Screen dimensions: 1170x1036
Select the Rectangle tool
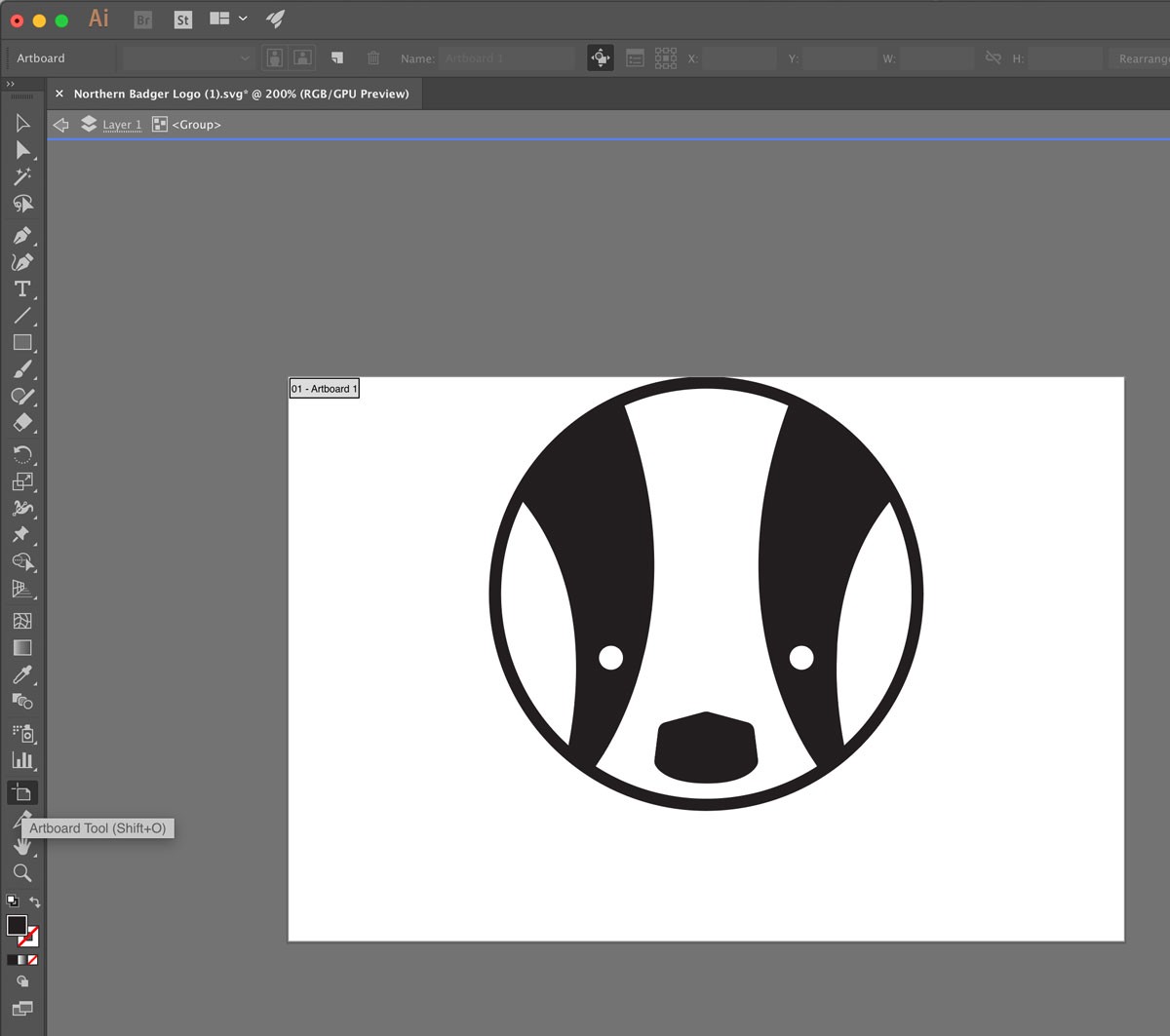(x=21, y=343)
